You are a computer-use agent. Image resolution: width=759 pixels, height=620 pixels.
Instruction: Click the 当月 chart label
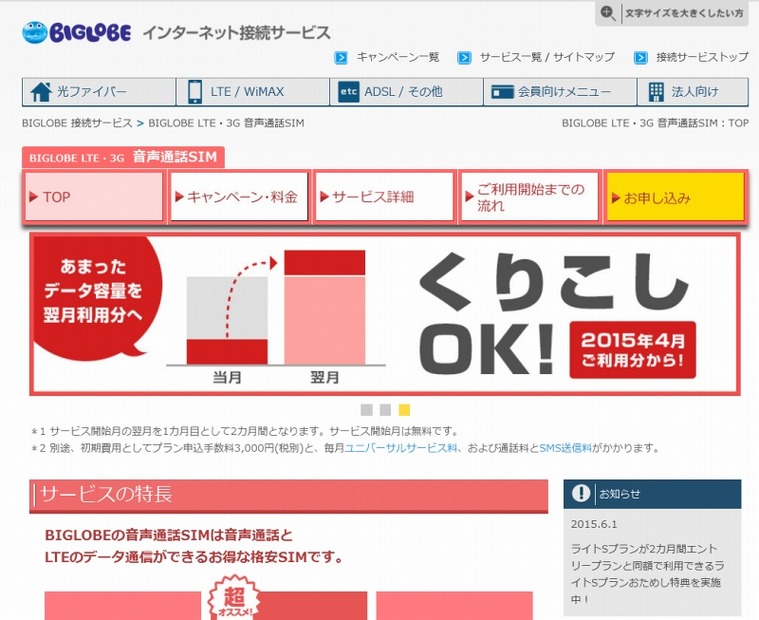coord(227,377)
